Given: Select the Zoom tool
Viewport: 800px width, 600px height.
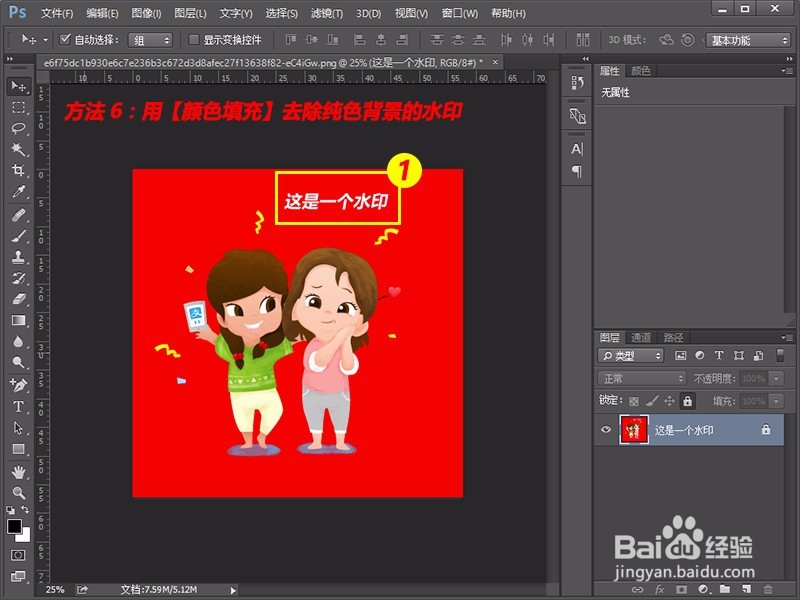Looking at the screenshot, I should tap(18, 493).
